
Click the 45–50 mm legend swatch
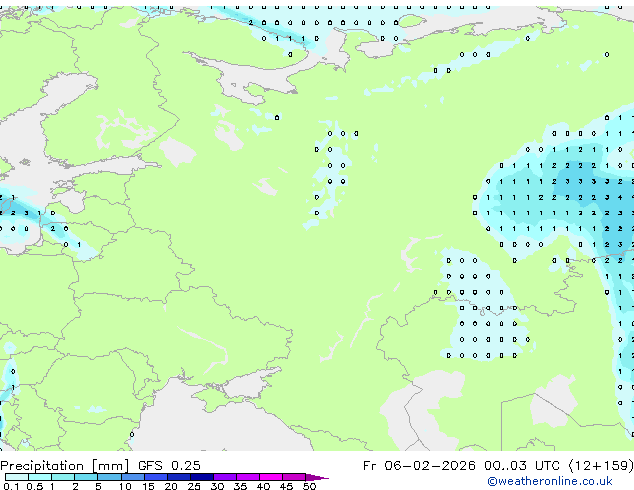click(294, 477)
